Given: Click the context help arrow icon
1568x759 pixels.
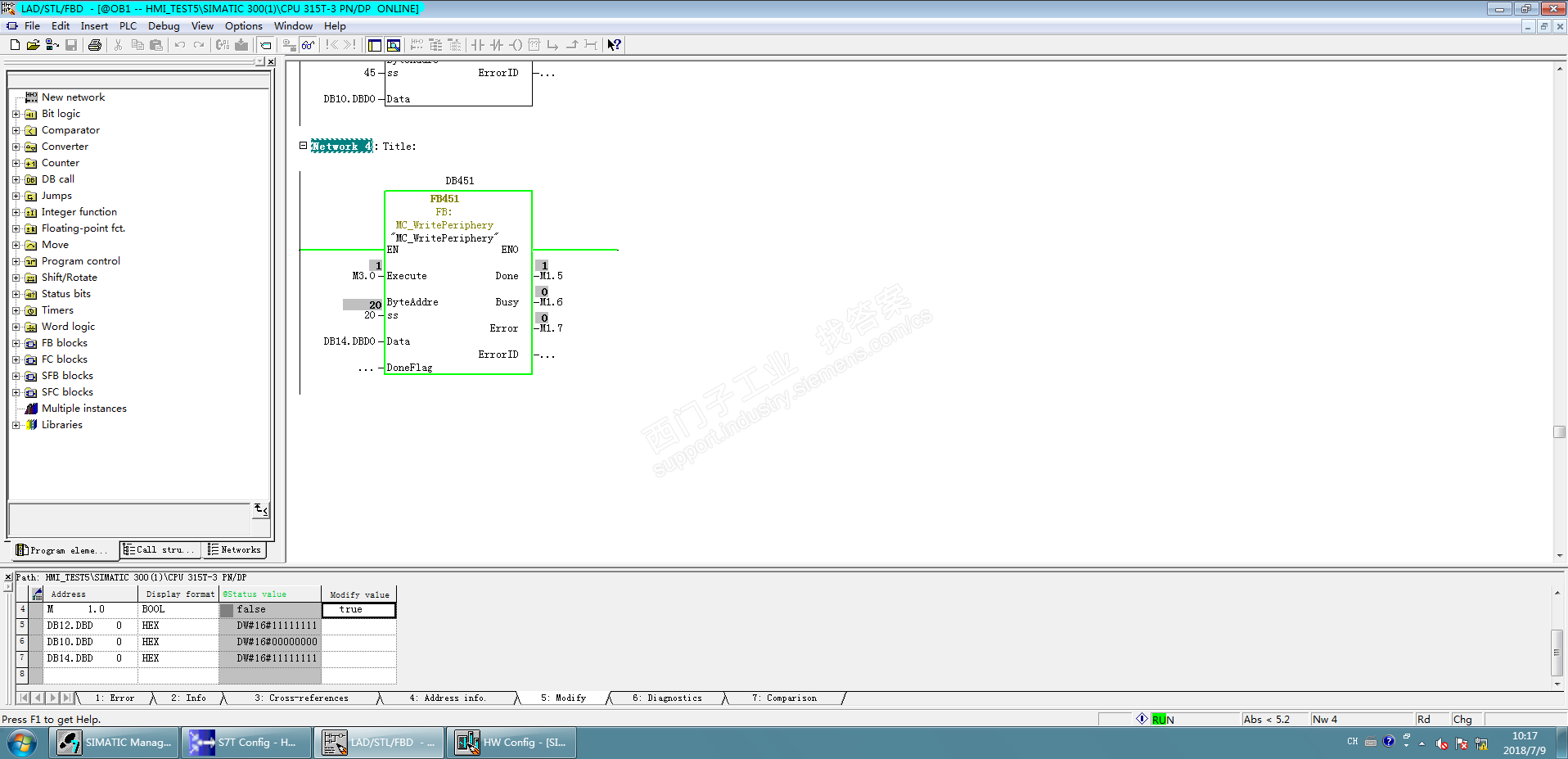Looking at the screenshot, I should click(615, 45).
